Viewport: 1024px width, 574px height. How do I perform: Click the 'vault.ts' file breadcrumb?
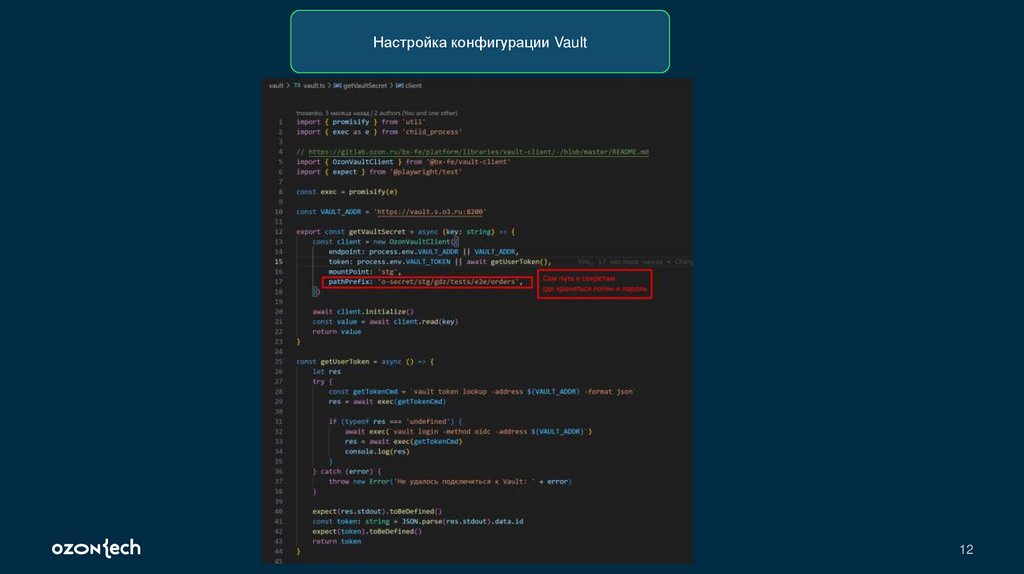click(313, 86)
